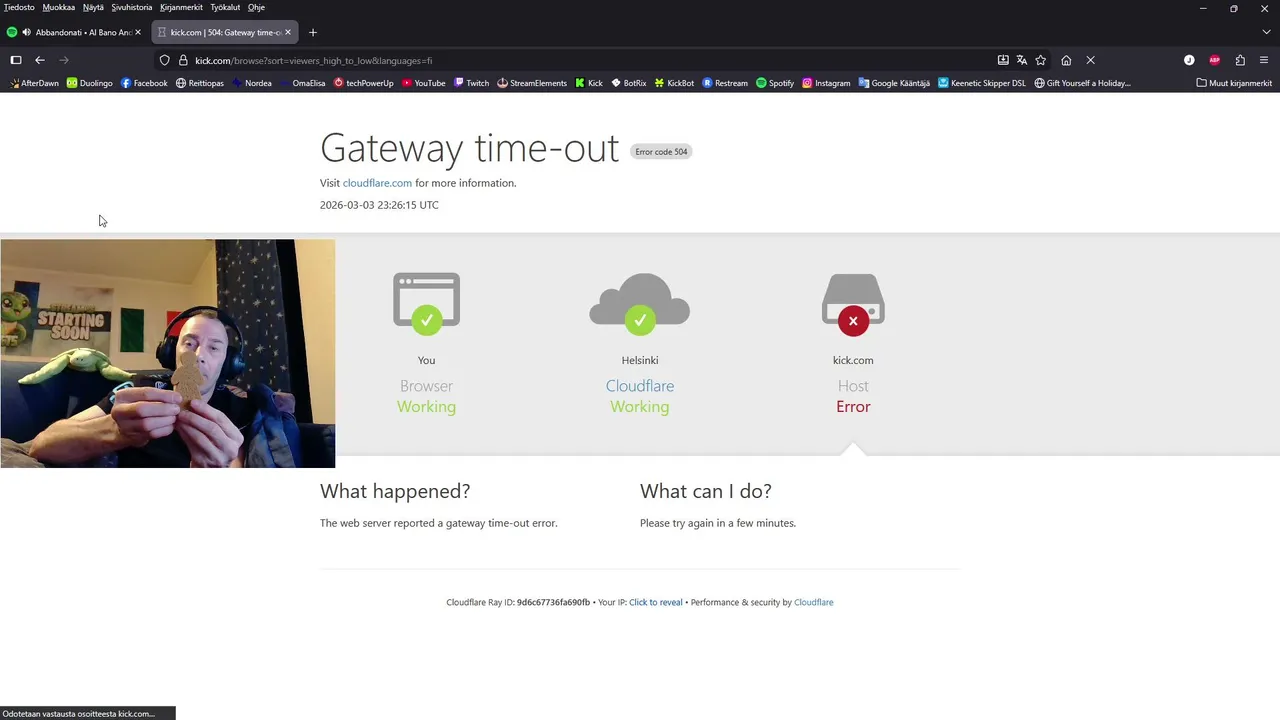
Task: Open the Google Kääntäjä bookmark
Action: [x=894, y=83]
